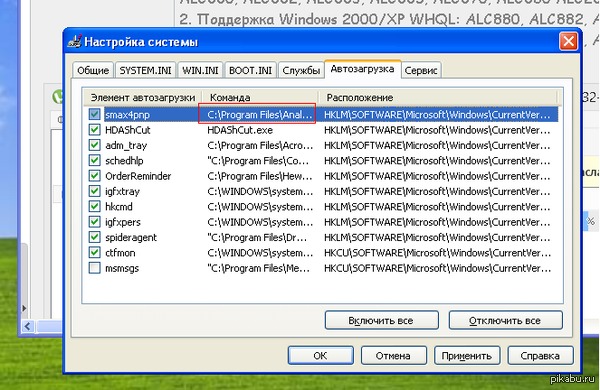Select the msmsgs item name

(122, 268)
